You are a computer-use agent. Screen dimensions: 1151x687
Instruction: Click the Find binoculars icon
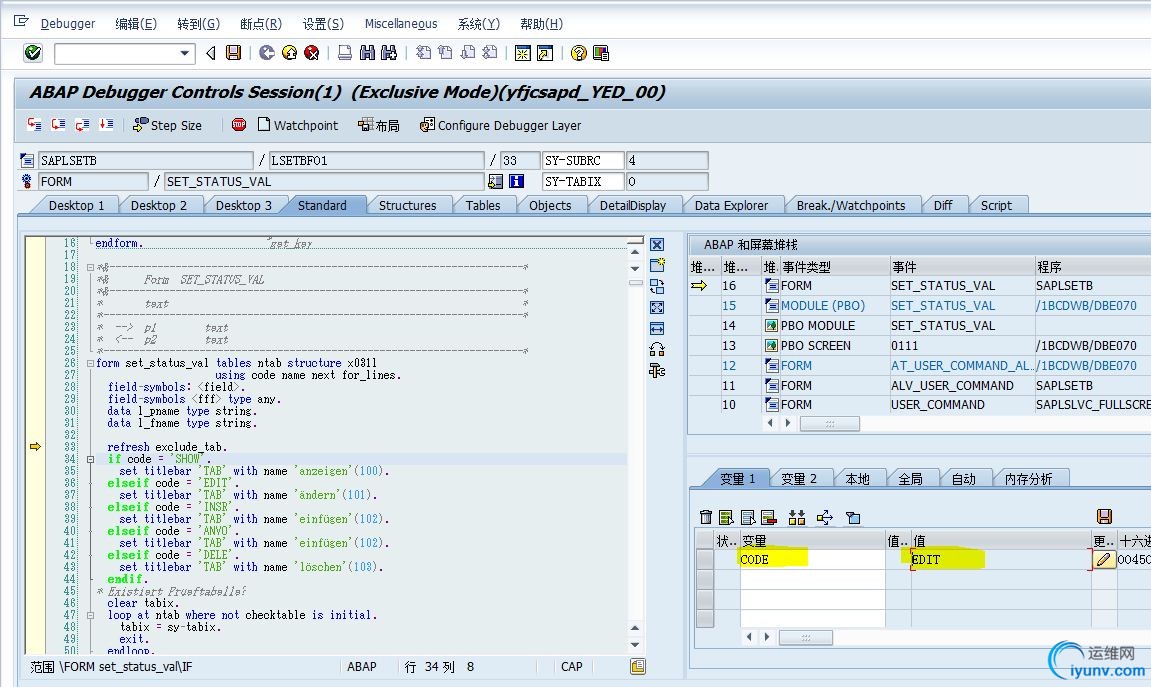click(x=367, y=53)
